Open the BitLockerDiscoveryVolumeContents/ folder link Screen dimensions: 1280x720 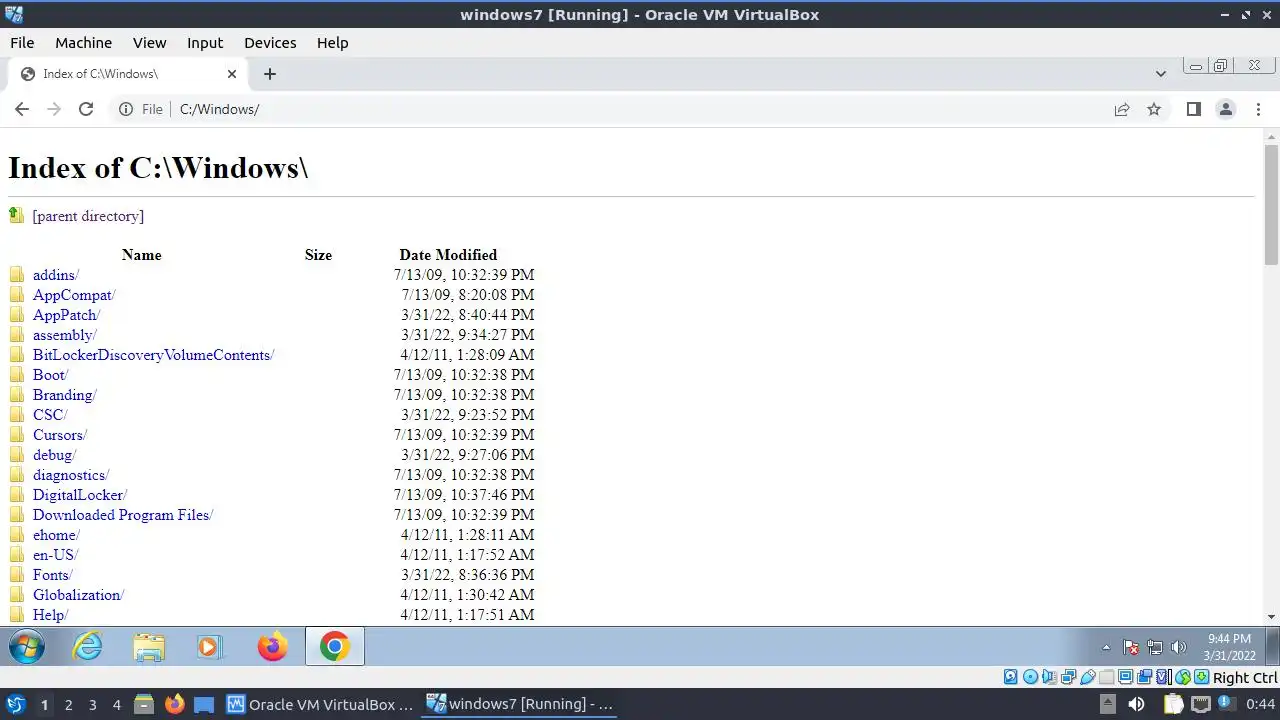point(154,355)
